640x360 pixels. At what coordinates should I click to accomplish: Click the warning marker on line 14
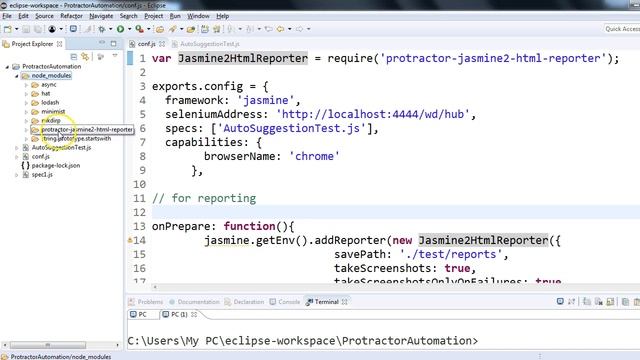[130, 240]
